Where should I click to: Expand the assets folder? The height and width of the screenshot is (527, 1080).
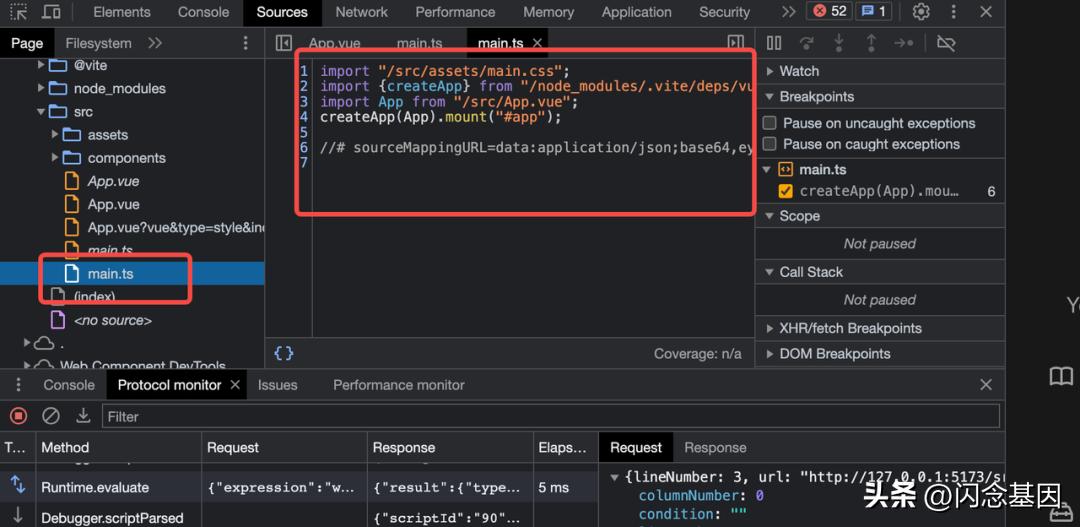(107, 135)
